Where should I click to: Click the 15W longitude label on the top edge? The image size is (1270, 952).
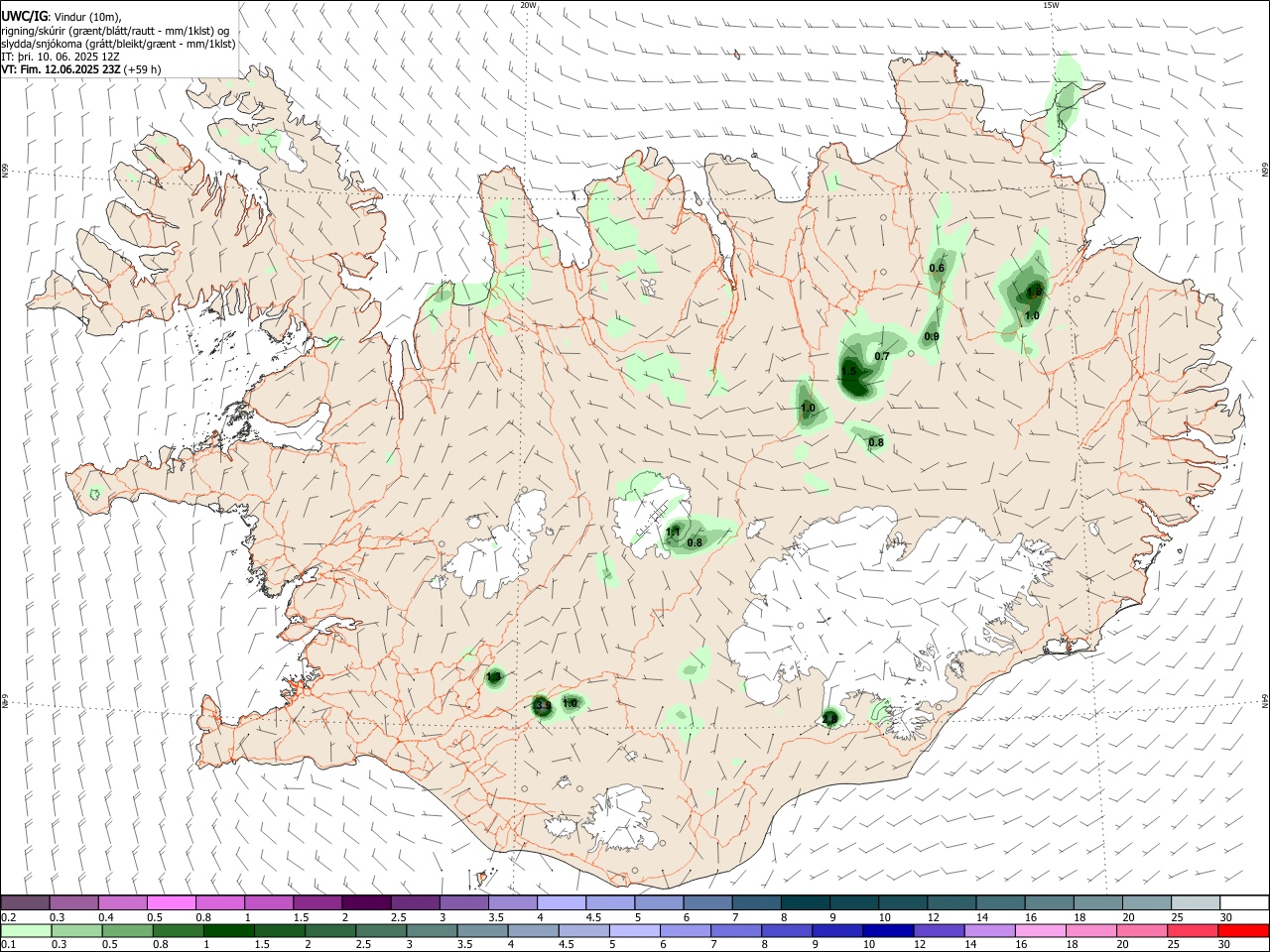pyautogui.click(x=1051, y=5)
